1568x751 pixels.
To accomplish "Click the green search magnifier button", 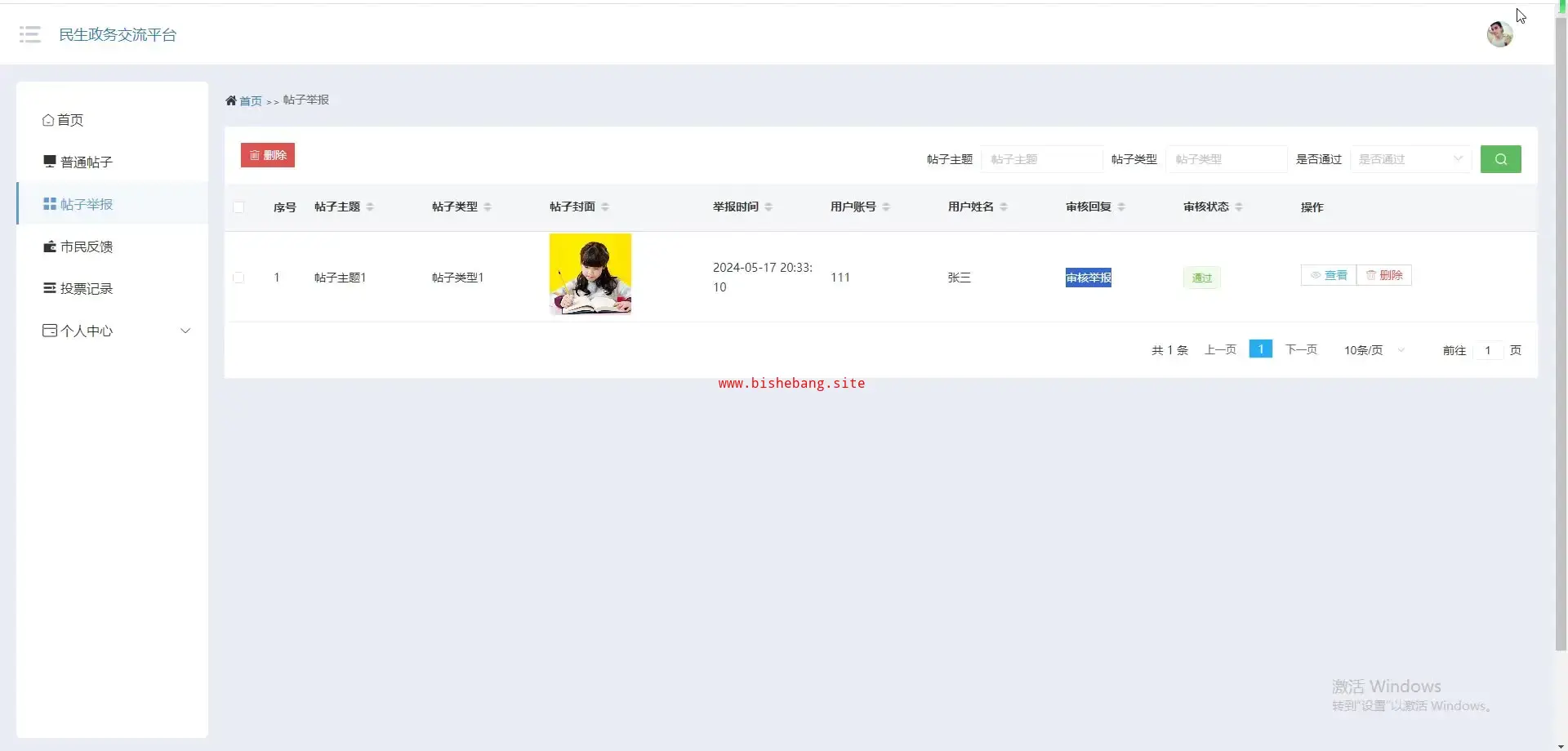I will [1500, 159].
